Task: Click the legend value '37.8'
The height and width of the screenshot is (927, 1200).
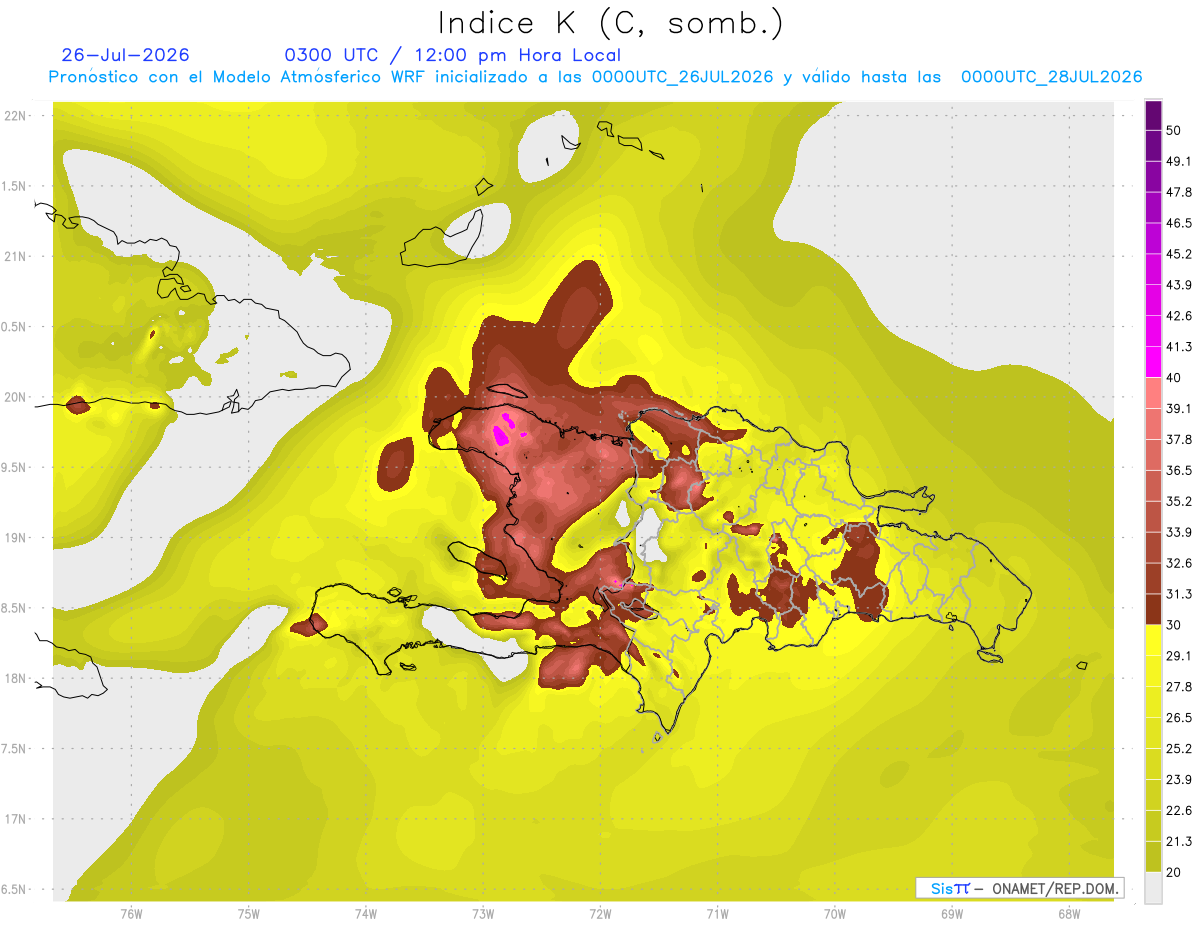Action: 1179,440
